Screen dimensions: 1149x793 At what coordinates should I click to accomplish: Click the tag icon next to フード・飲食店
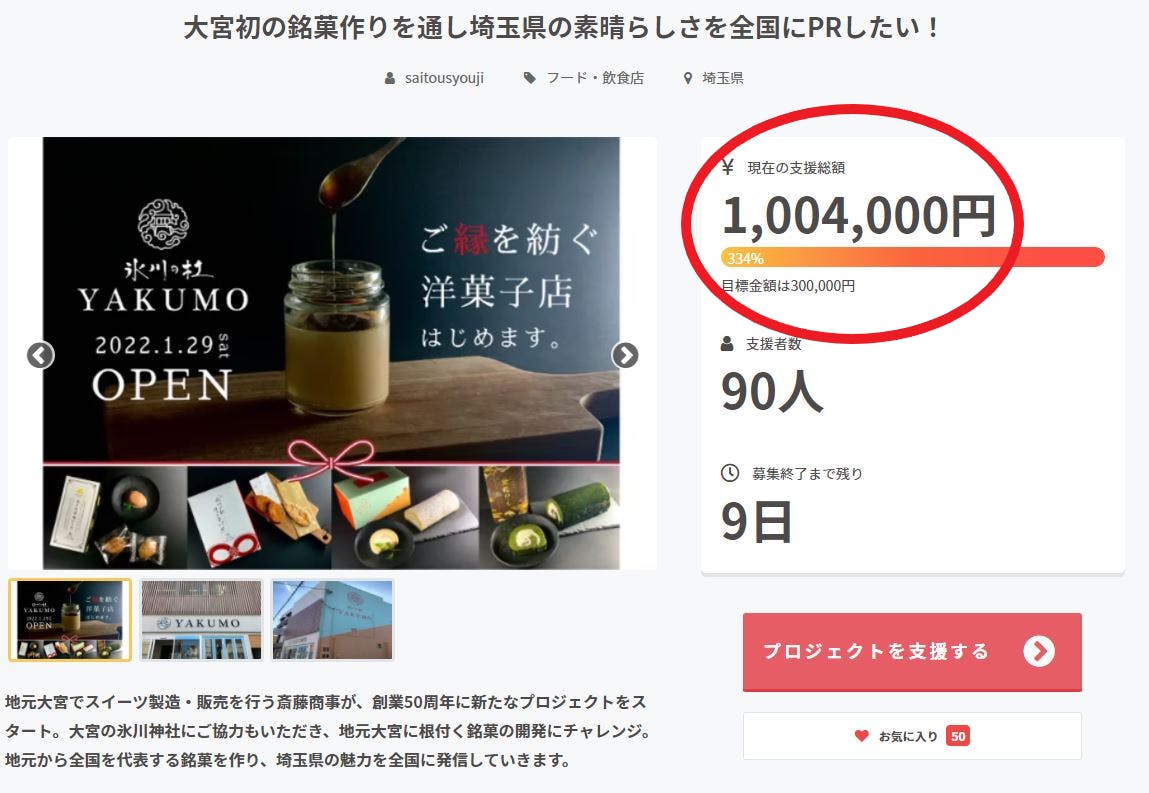[x=529, y=78]
